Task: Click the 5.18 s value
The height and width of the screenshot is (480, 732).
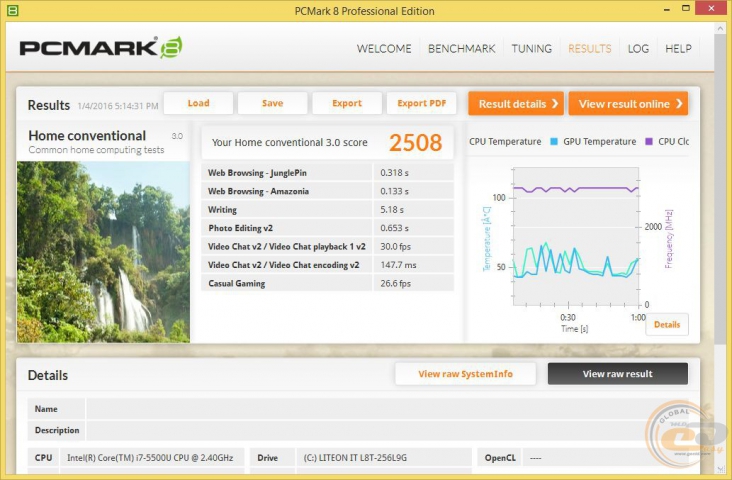Action: 392,210
